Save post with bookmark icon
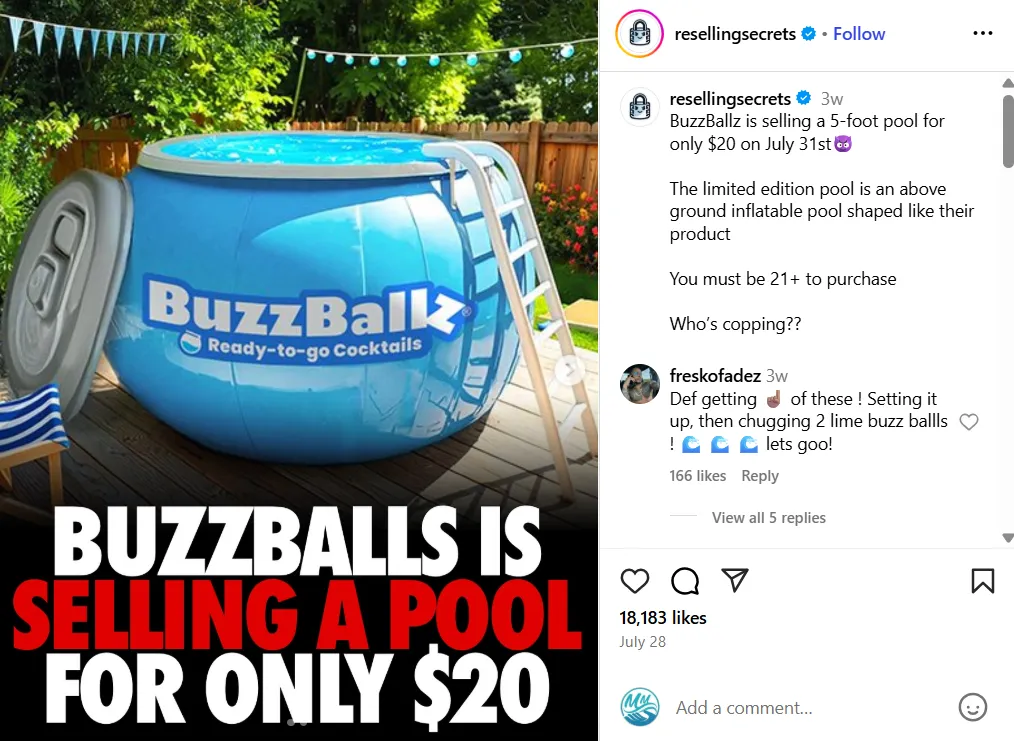 (982, 581)
